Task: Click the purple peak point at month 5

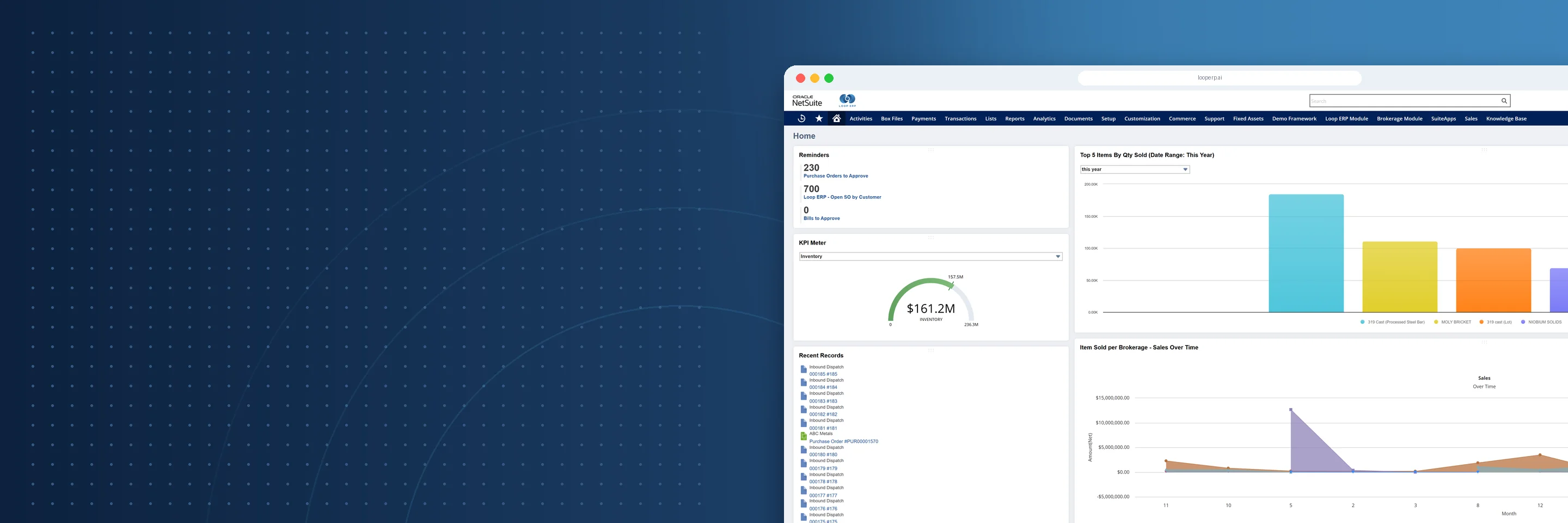Action: tap(1290, 410)
